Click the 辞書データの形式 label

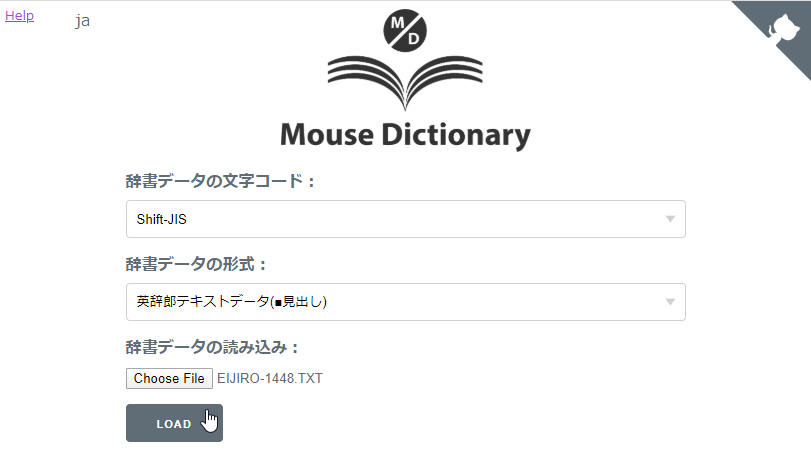click(197, 265)
